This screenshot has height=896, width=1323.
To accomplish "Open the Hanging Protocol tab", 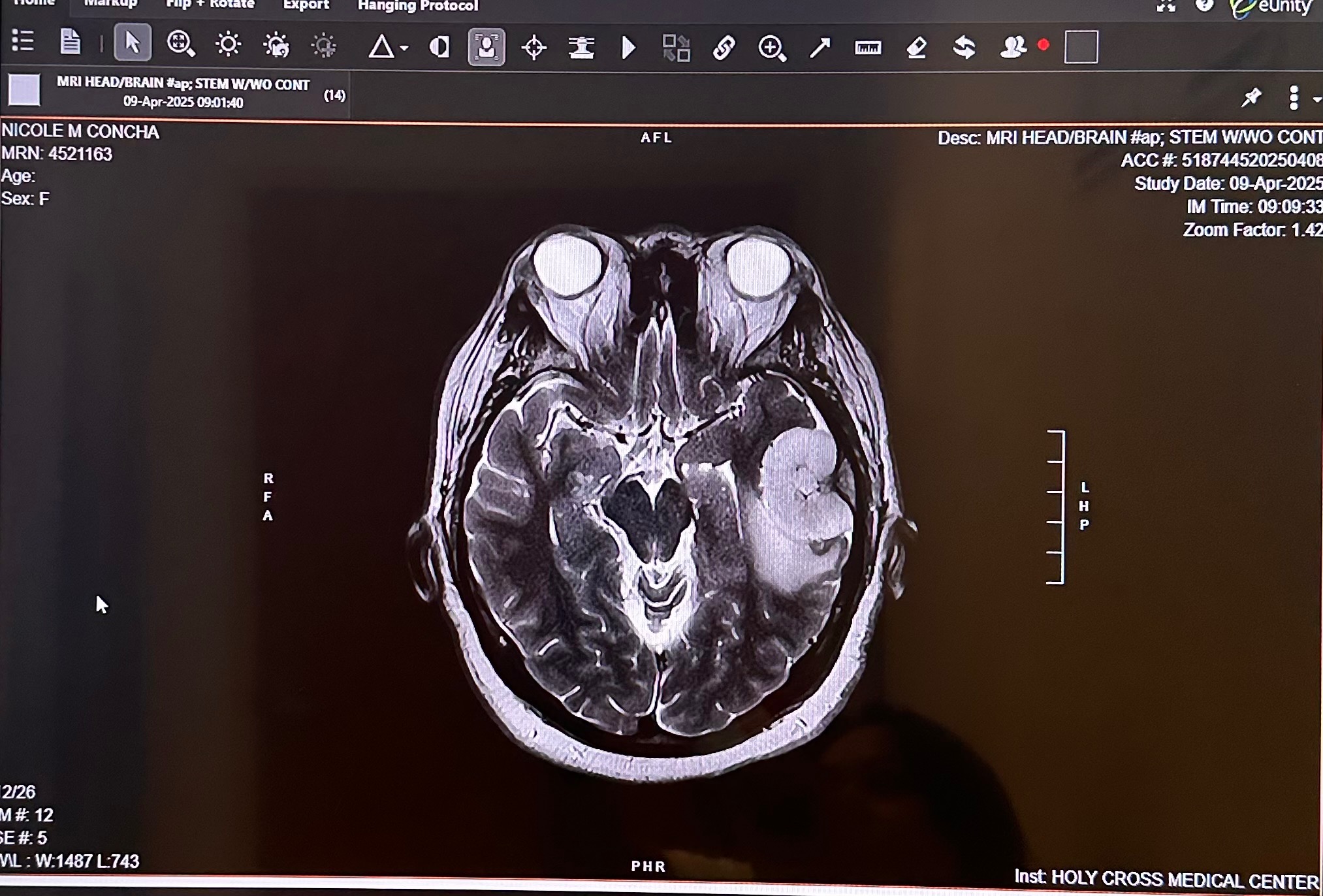I will coord(418,6).
